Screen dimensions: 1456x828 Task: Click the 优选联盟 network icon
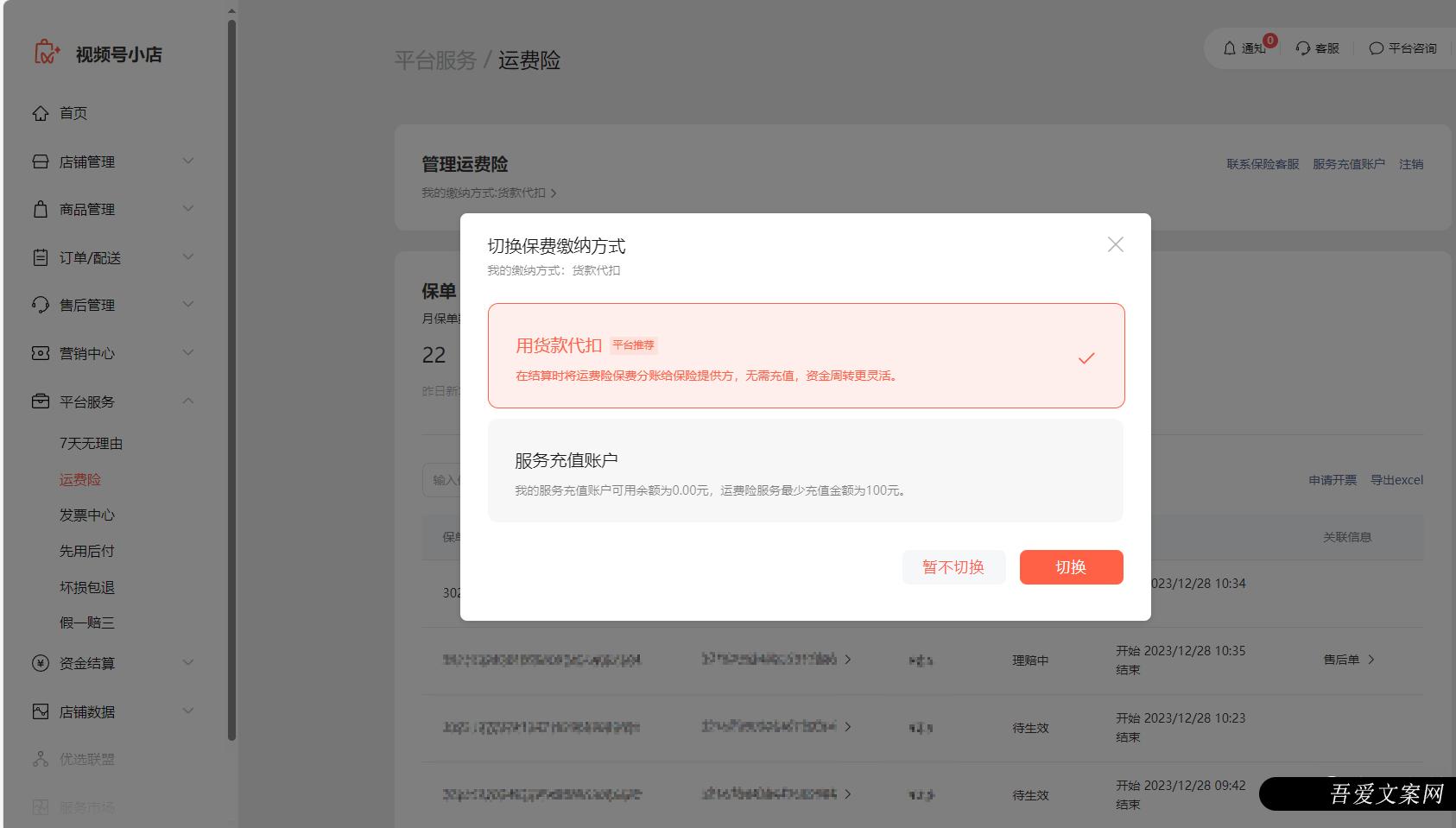pos(41,759)
